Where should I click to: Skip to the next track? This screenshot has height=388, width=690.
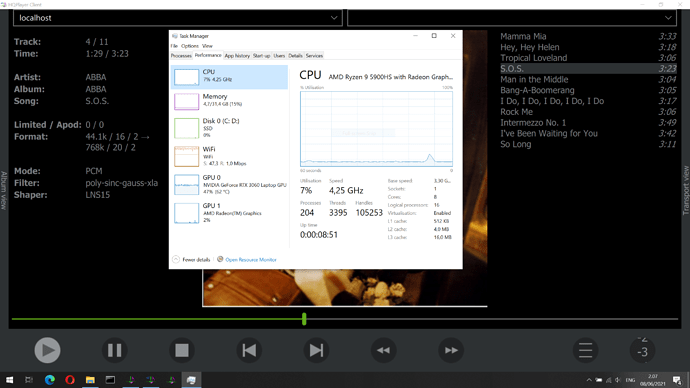[x=316, y=350]
